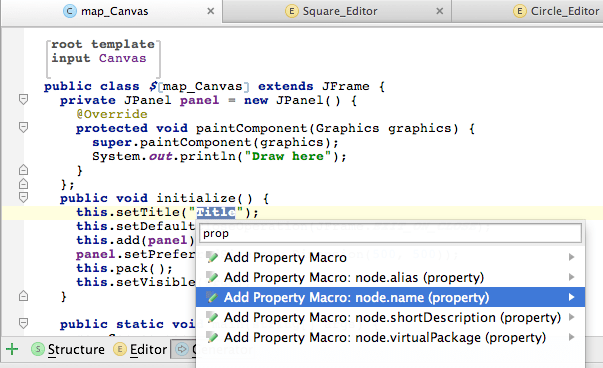The width and height of the screenshot is (603, 368).
Task: Collapse the initialize method fold marker
Action: [23, 198]
